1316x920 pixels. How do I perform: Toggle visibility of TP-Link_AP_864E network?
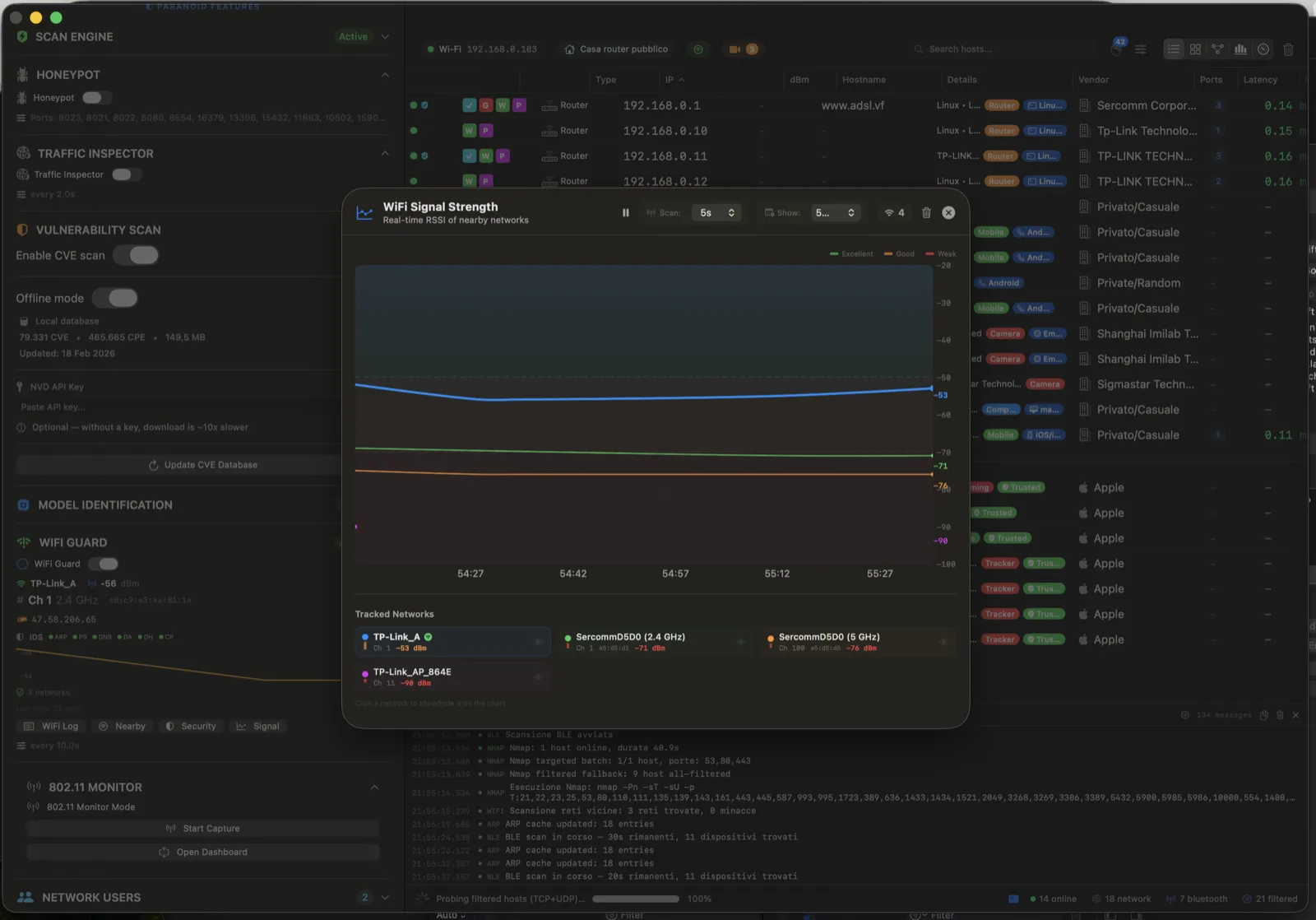click(538, 677)
